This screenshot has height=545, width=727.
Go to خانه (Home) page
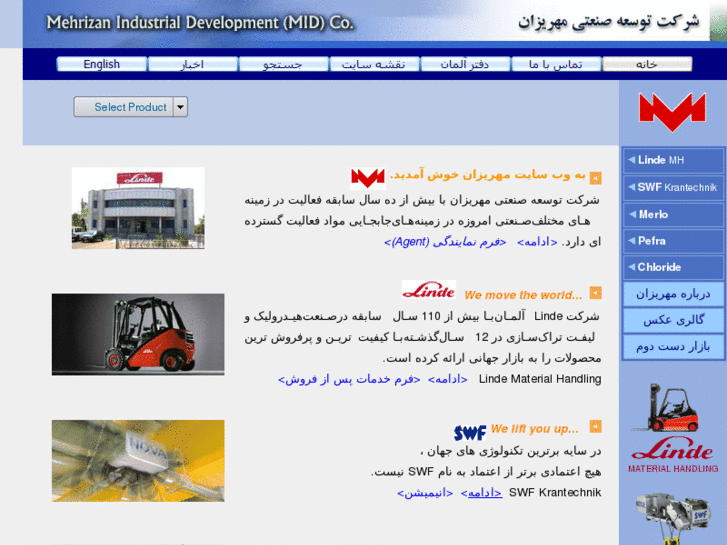647,64
